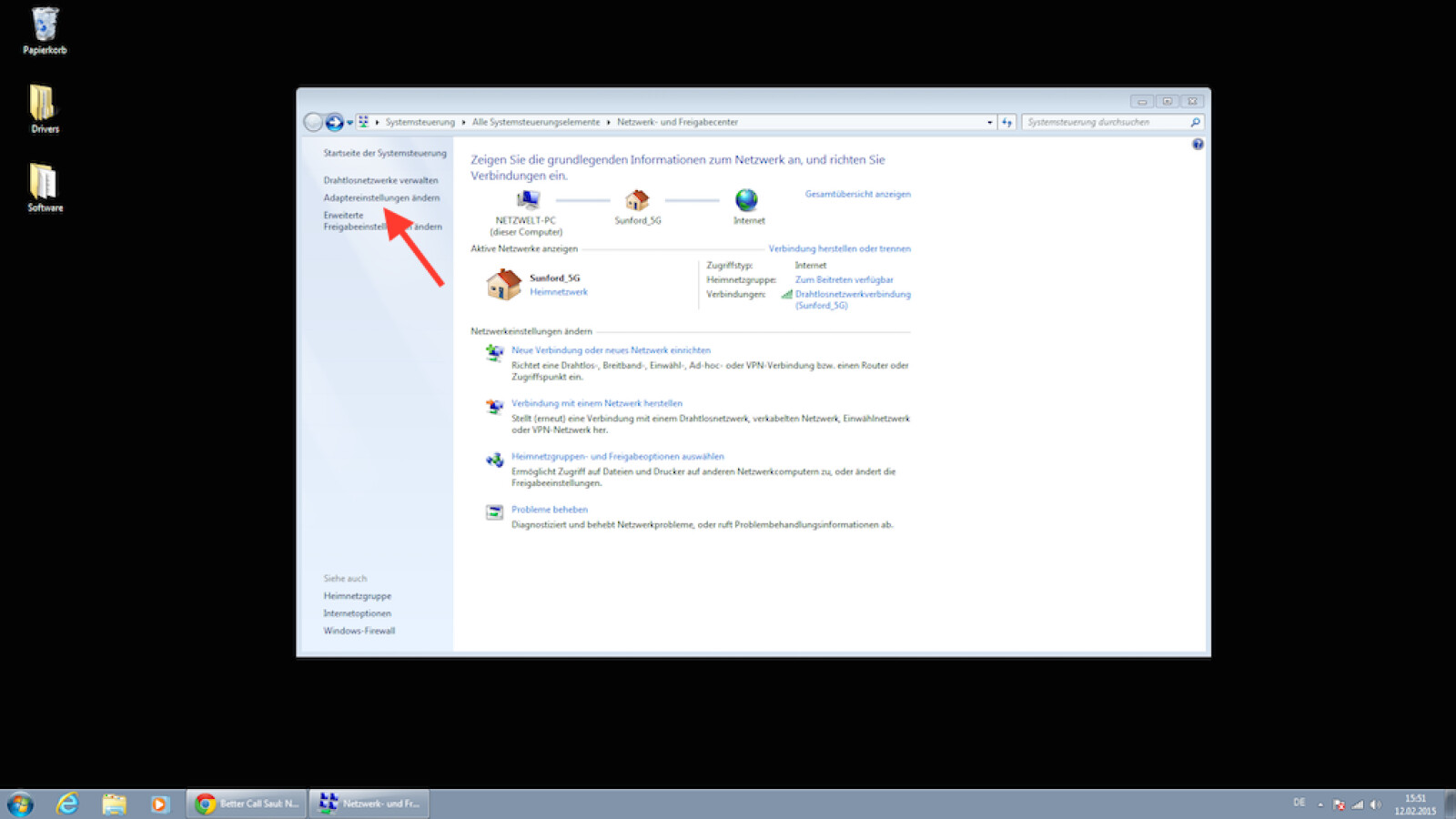Screen dimensions: 1456x819
Task: Click the Internet globe icon
Action: [x=746, y=200]
